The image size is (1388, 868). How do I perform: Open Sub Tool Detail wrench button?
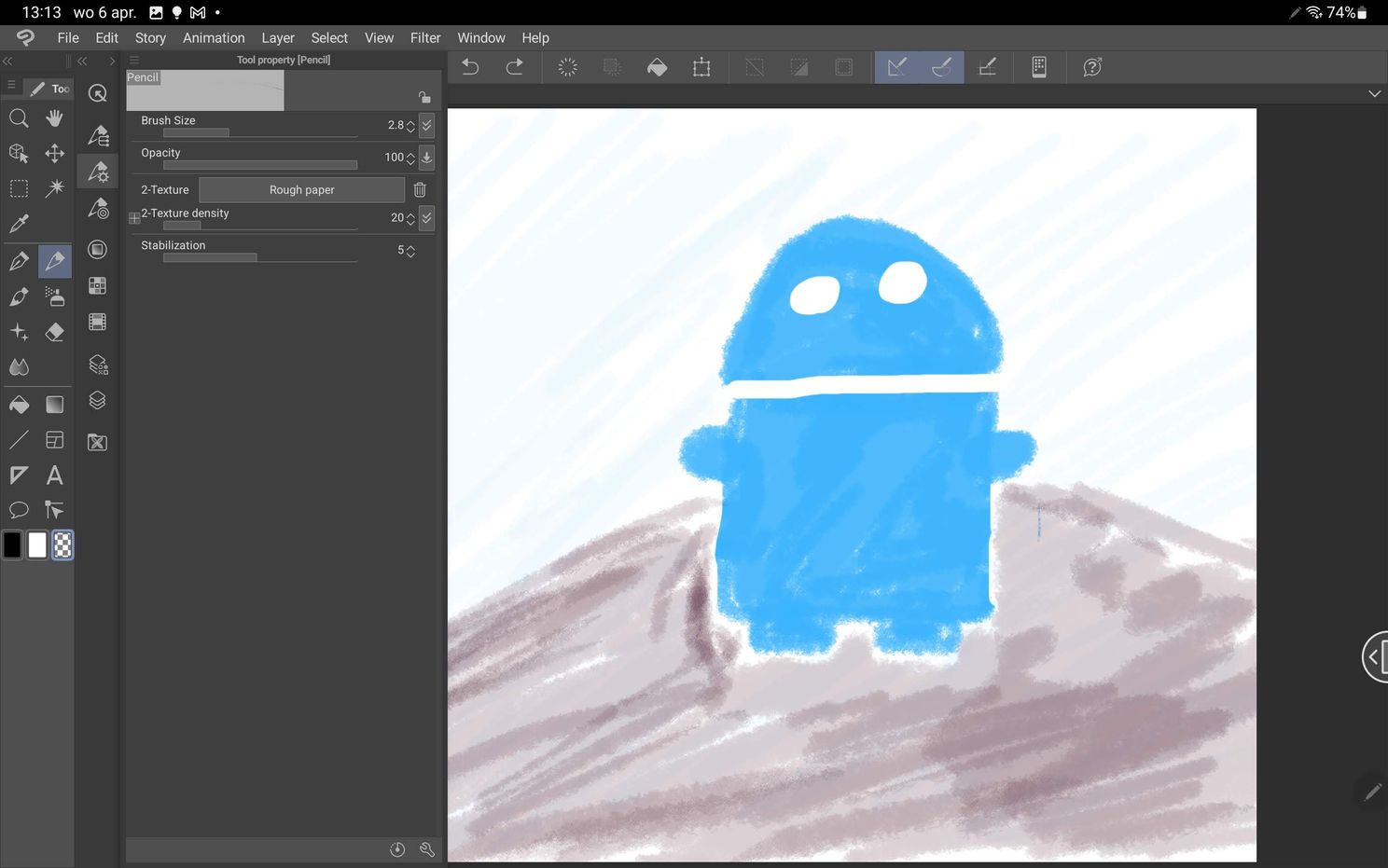tap(427, 849)
